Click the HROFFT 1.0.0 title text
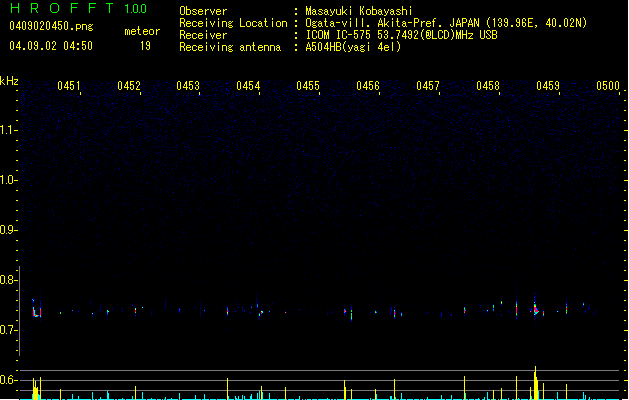Screen dimensions: 629x400 click(78, 8)
